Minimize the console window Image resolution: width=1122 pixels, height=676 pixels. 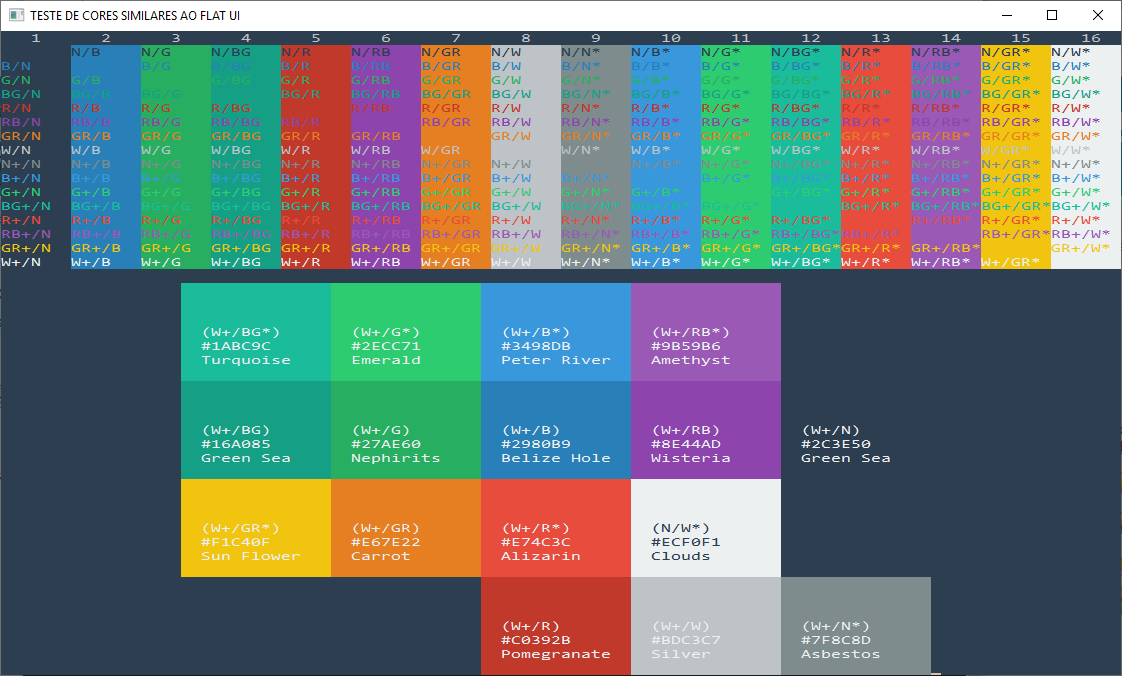click(1006, 15)
